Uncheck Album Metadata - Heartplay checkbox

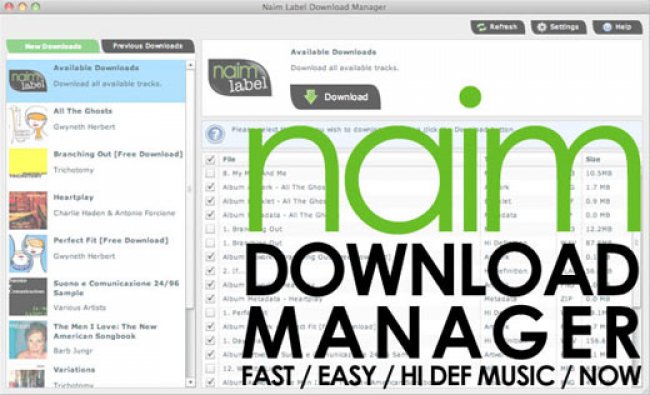tap(211, 298)
